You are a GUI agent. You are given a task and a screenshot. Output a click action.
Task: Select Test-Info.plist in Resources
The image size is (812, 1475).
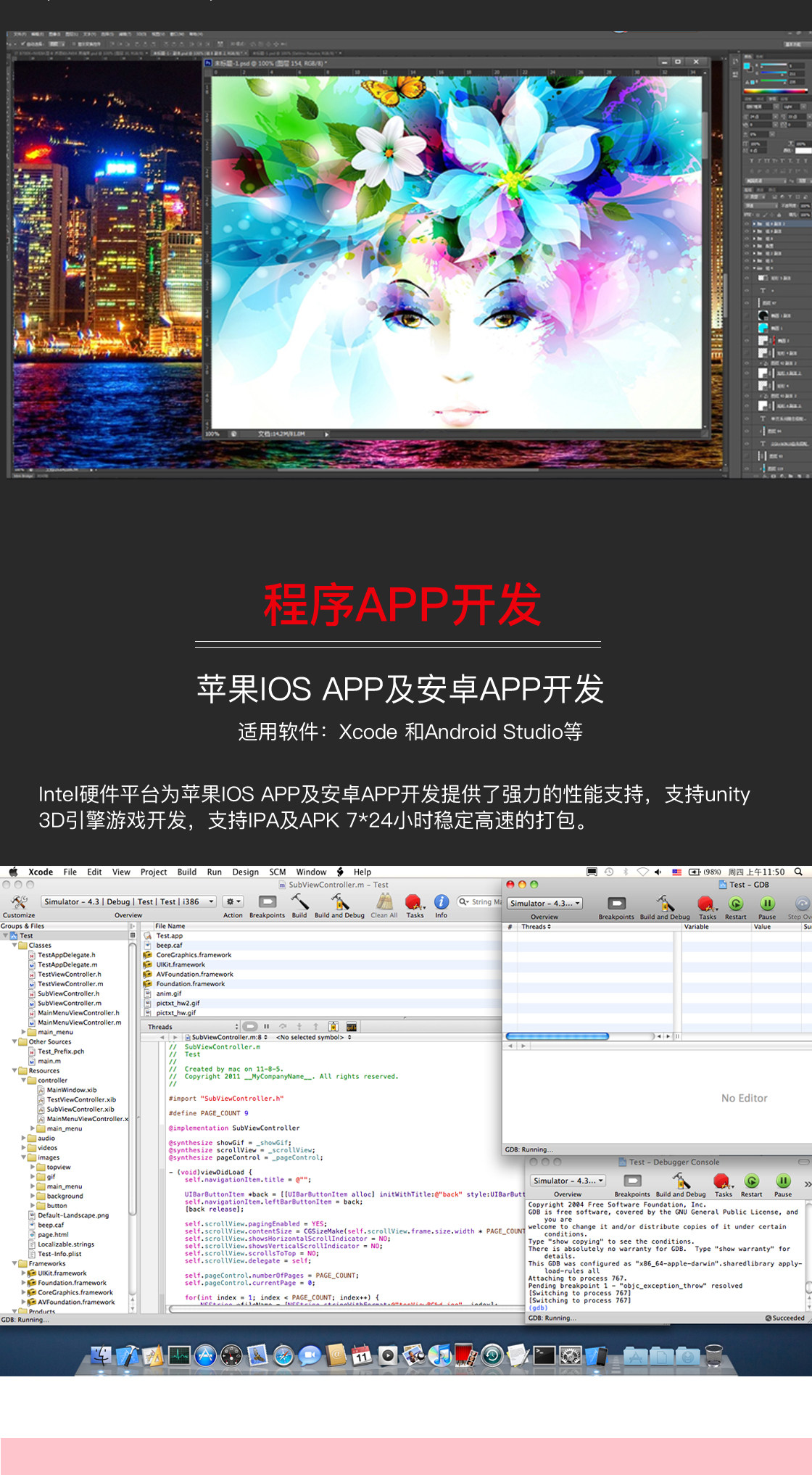click(59, 1253)
